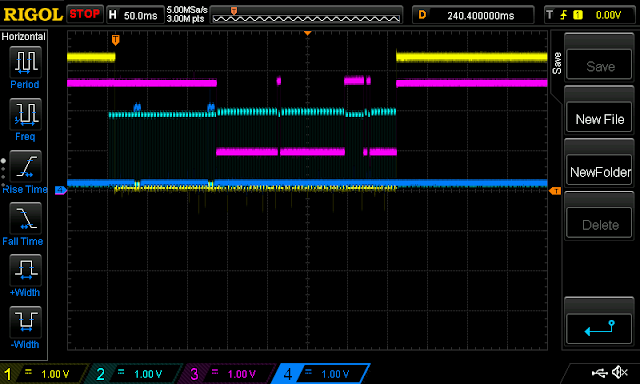Click the New File button
The image size is (640, 384).
[599, 118]
